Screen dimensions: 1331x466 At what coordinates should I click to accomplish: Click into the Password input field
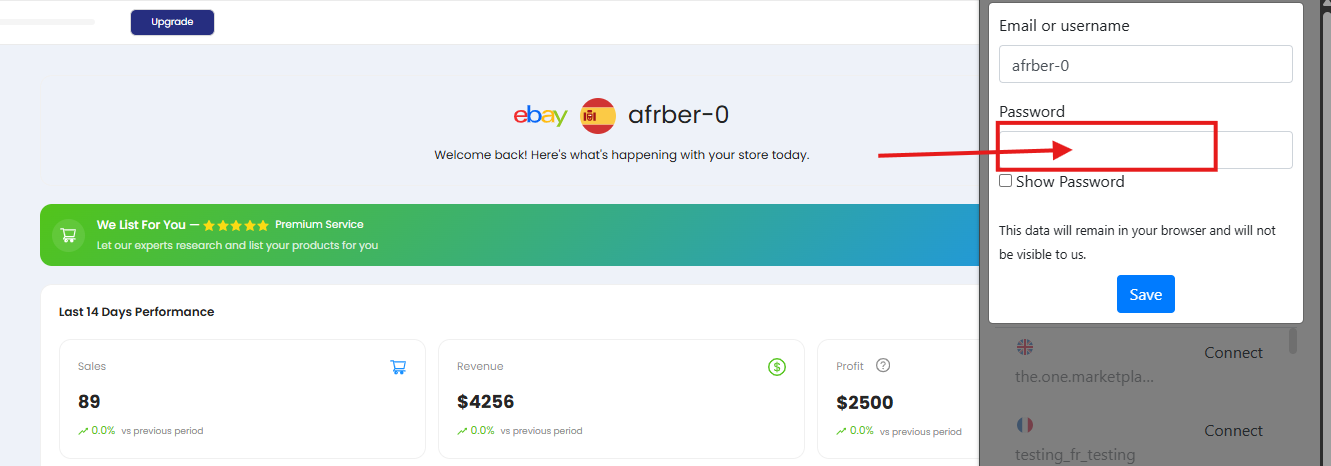[x=1145, y=150]
